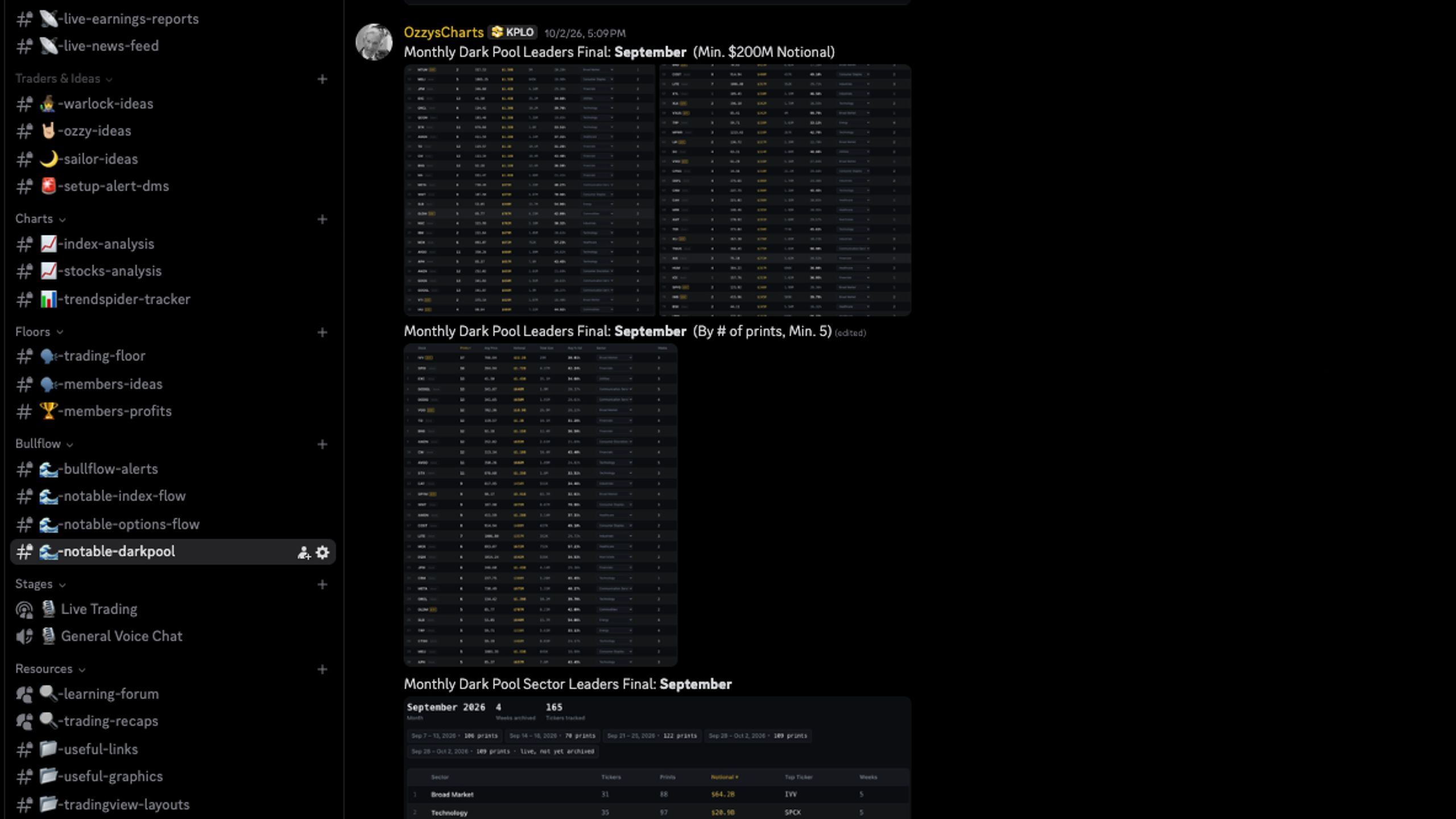1456x819 pixels.
Task: Click the KPLO server tag badge
Action: coord(512,32)
